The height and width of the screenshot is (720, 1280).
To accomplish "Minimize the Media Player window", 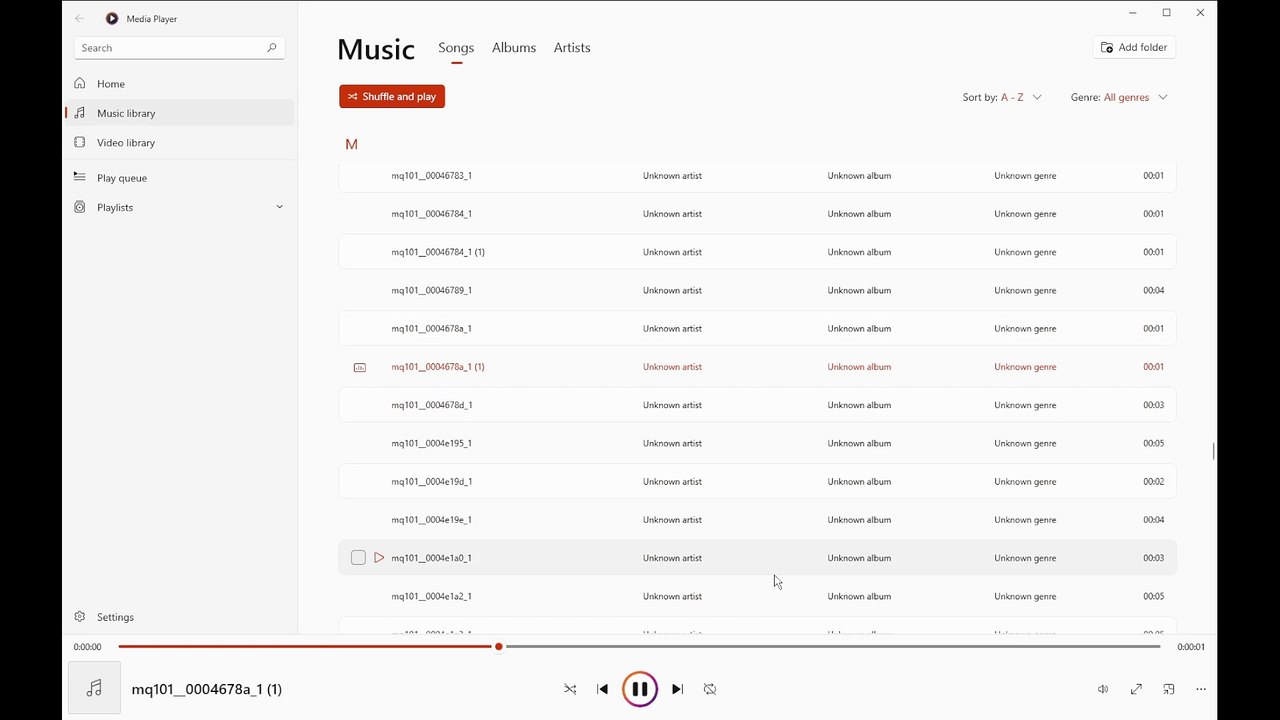I will click(x=1132, y=13).
